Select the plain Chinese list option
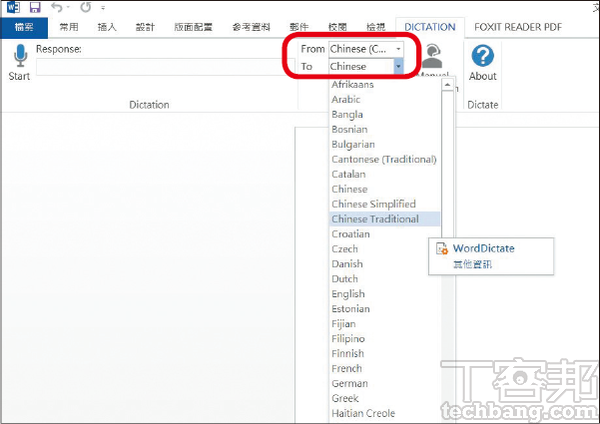 (385, 189)
